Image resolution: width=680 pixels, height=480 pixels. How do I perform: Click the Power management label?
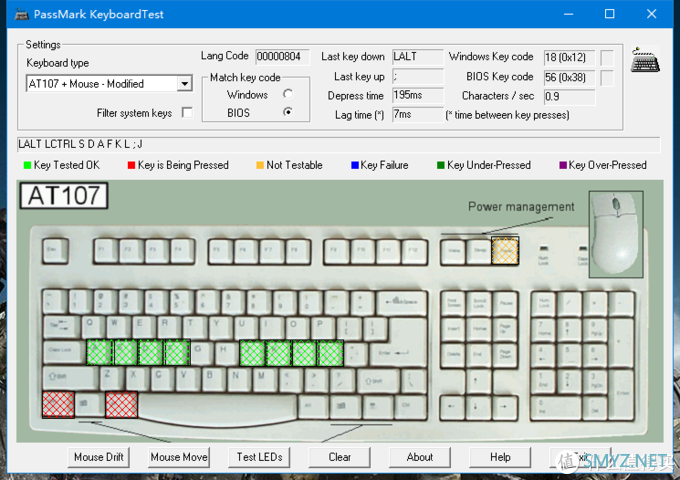tap(521, 207)
